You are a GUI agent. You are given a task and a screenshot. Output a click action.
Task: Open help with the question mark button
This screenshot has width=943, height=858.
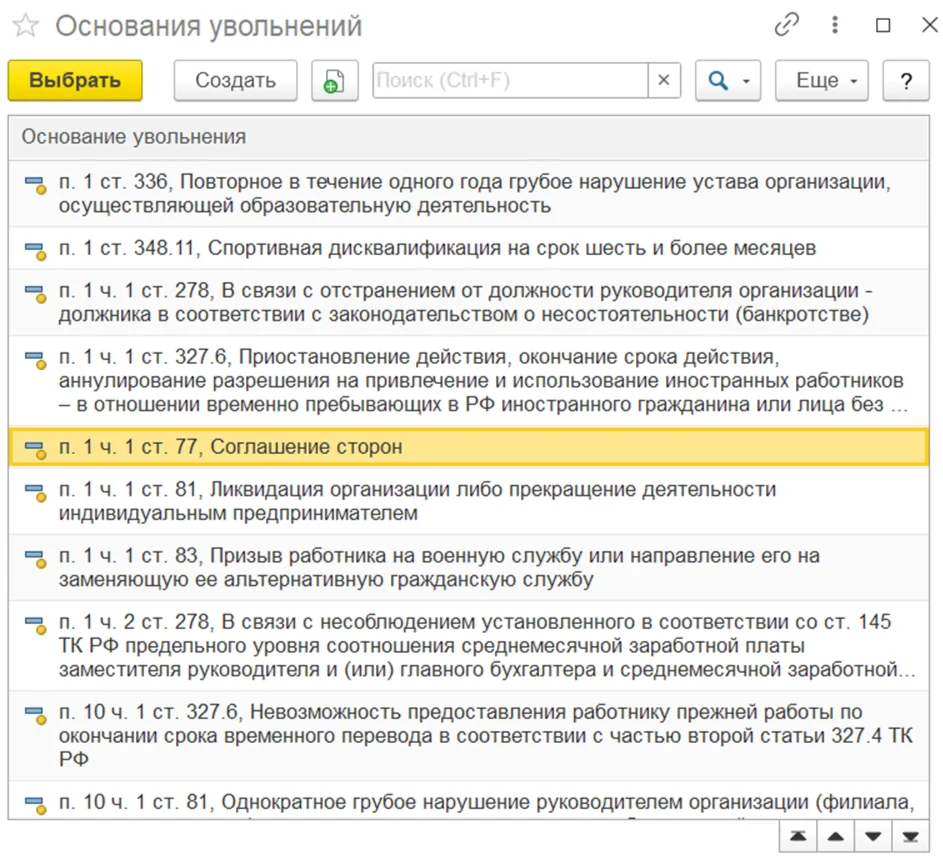[906, 80]
